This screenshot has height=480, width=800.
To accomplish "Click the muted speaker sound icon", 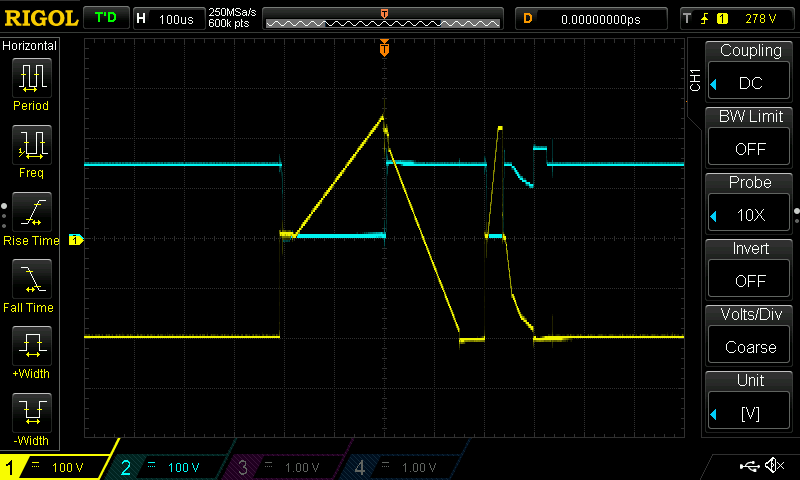I will (x=774, y=465).
